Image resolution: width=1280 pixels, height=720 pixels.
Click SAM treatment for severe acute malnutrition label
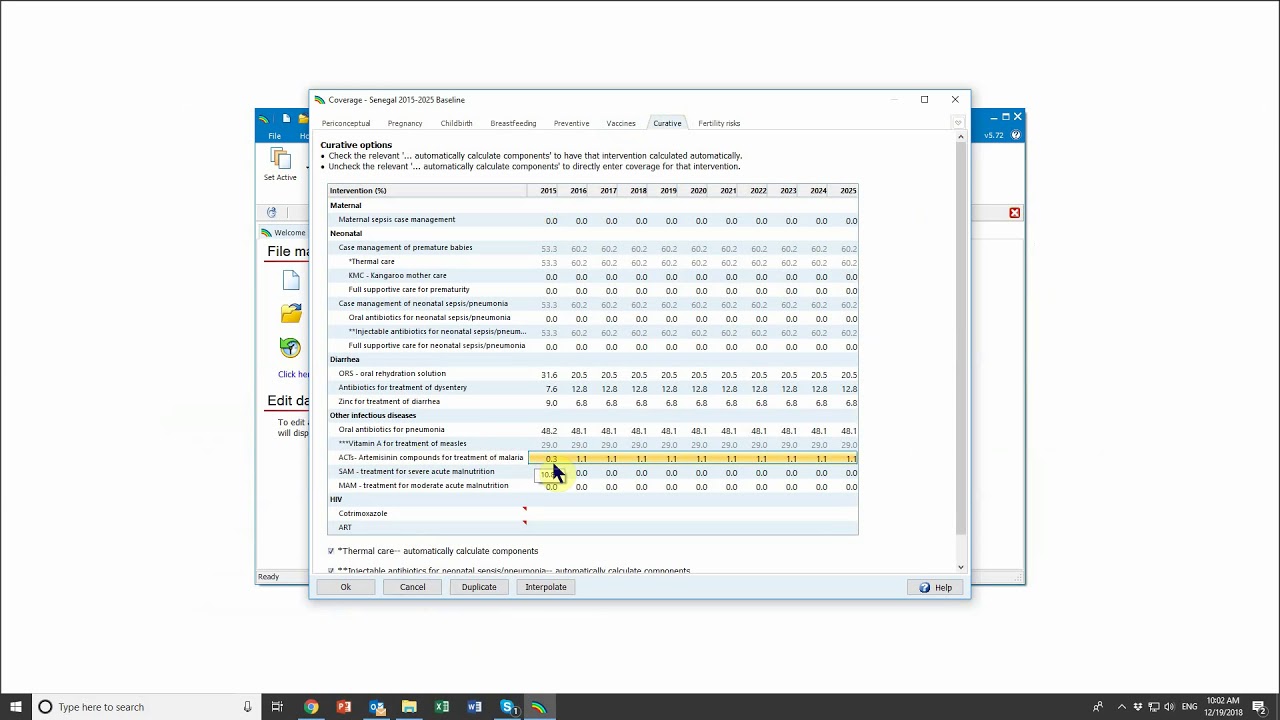pos(416,471)
